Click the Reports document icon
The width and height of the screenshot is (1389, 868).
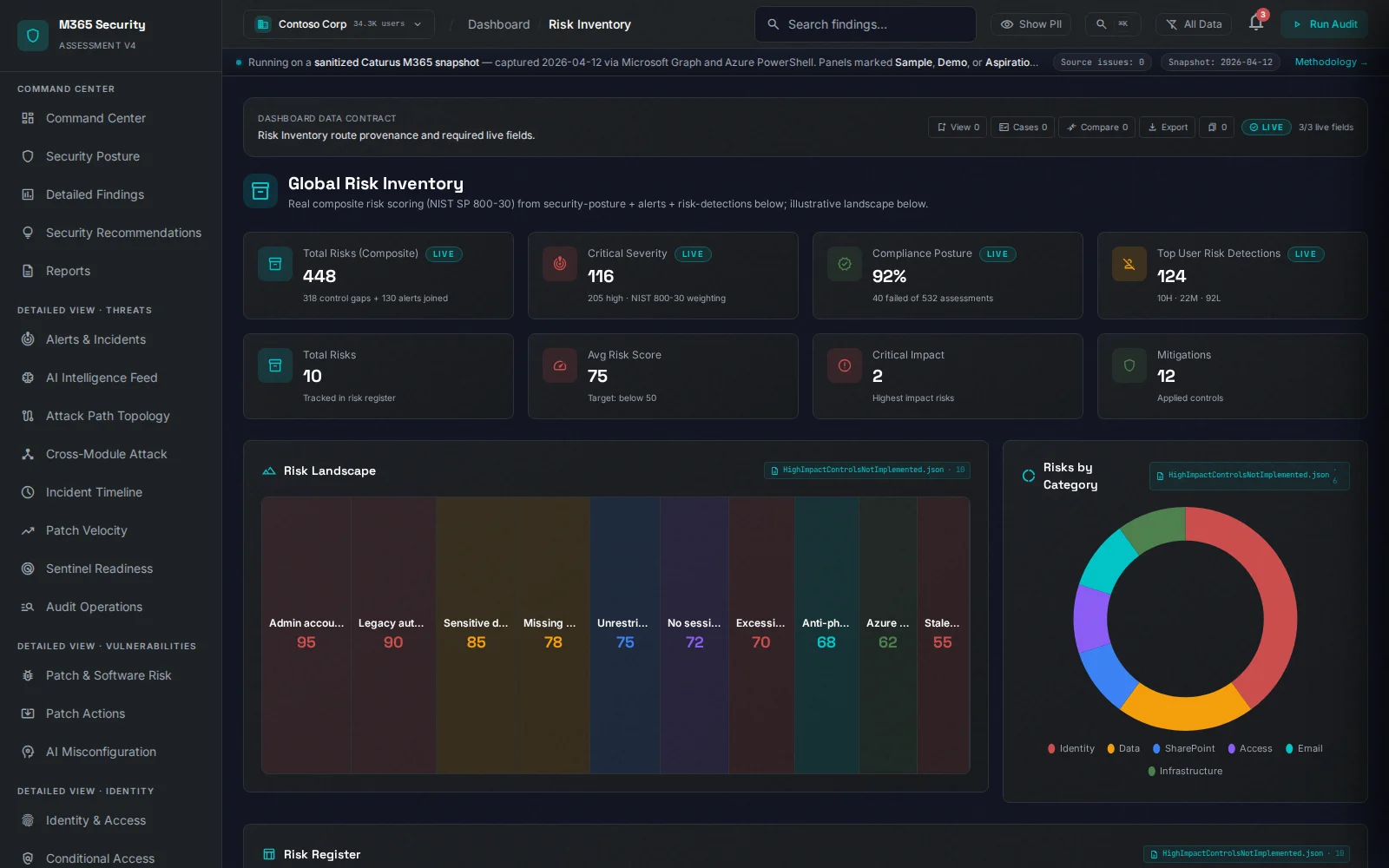click(x=28, y=271)
